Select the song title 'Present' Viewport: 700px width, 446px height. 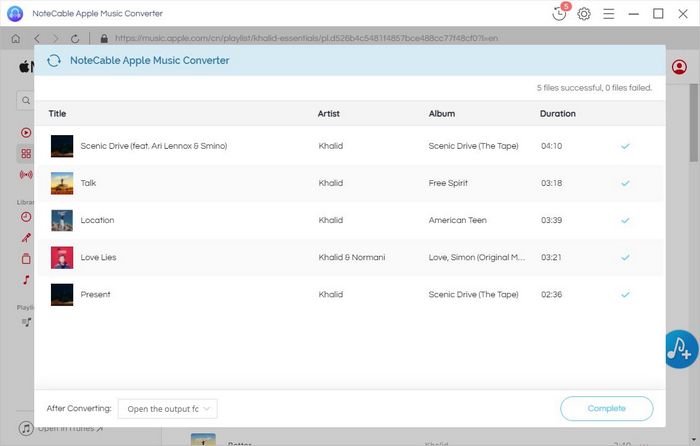[x=95, y=294]
